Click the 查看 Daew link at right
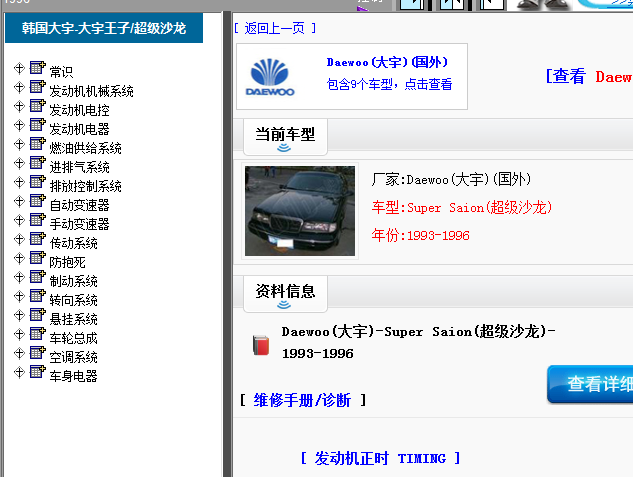 pyautogui.click(x=589, y=76)
